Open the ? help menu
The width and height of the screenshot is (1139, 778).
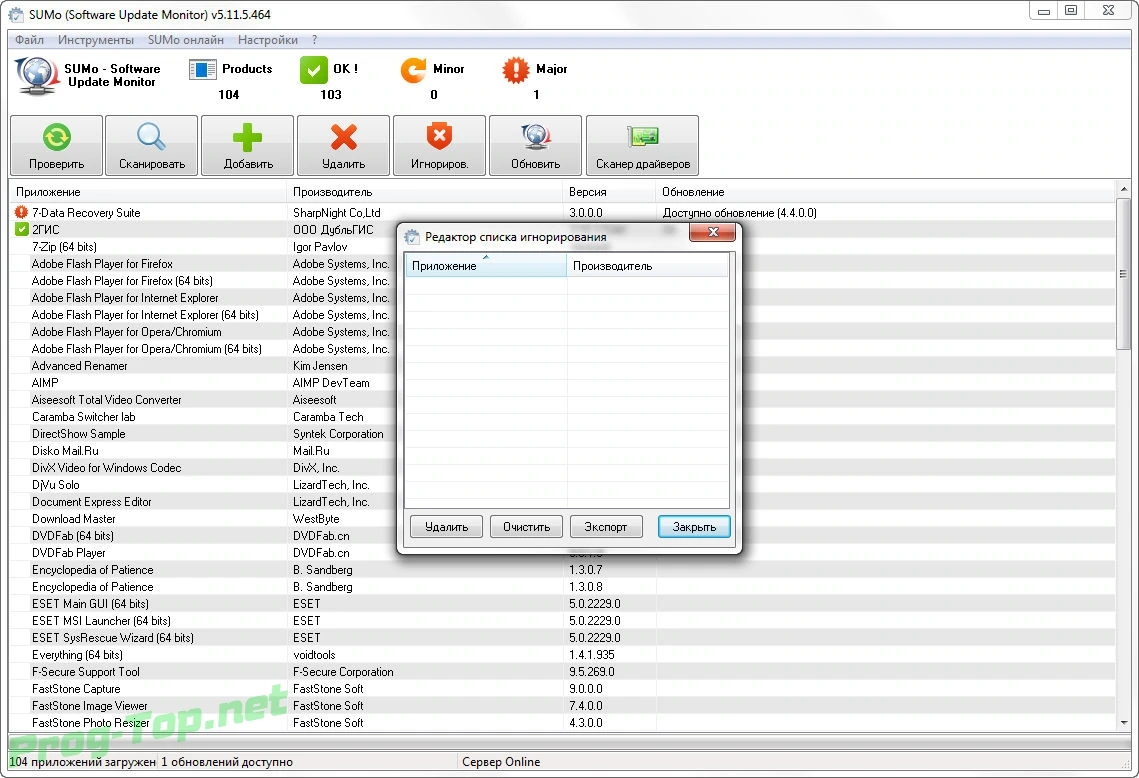click(x=315, y=40)
